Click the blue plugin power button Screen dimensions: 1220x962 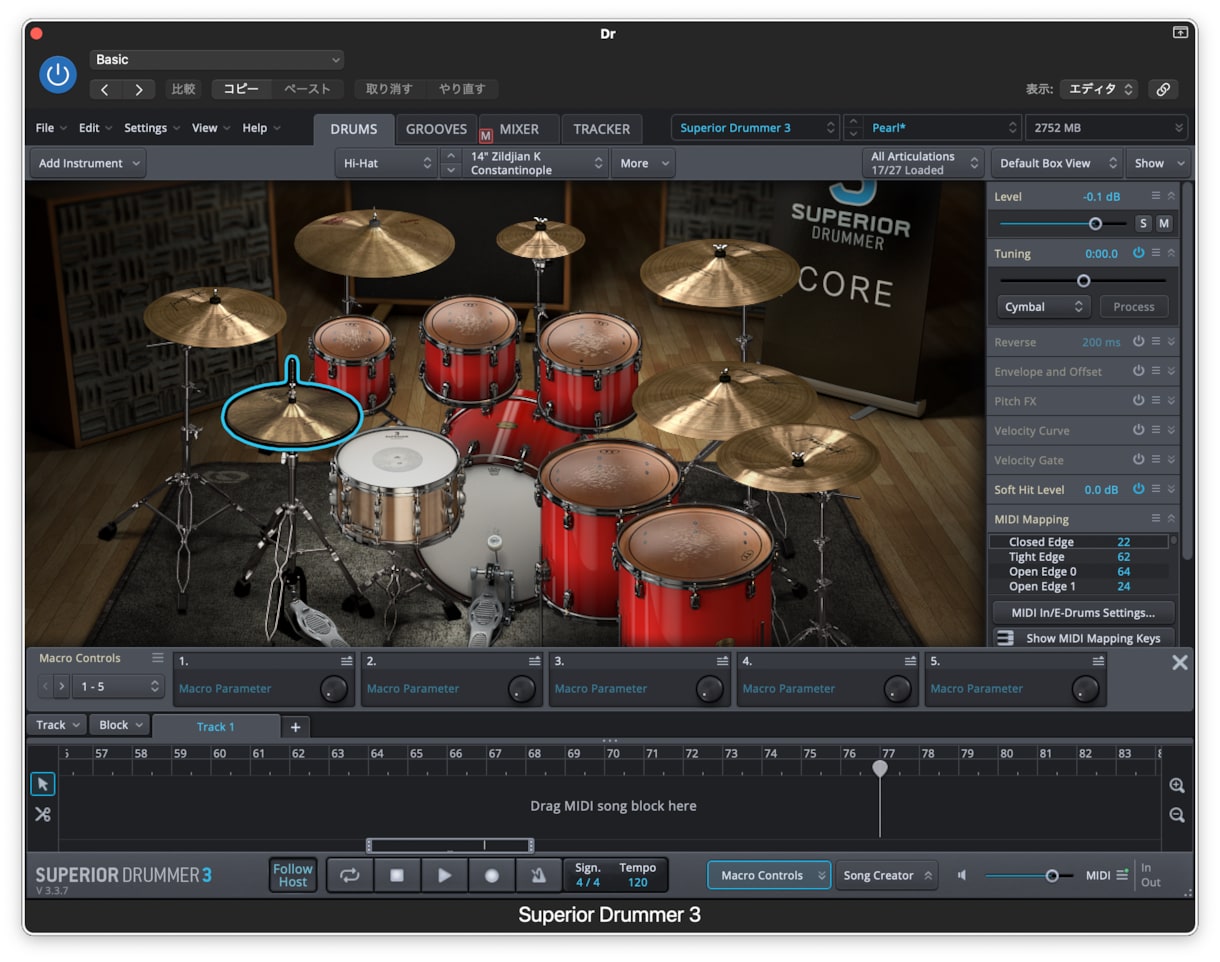coord(58,75)
